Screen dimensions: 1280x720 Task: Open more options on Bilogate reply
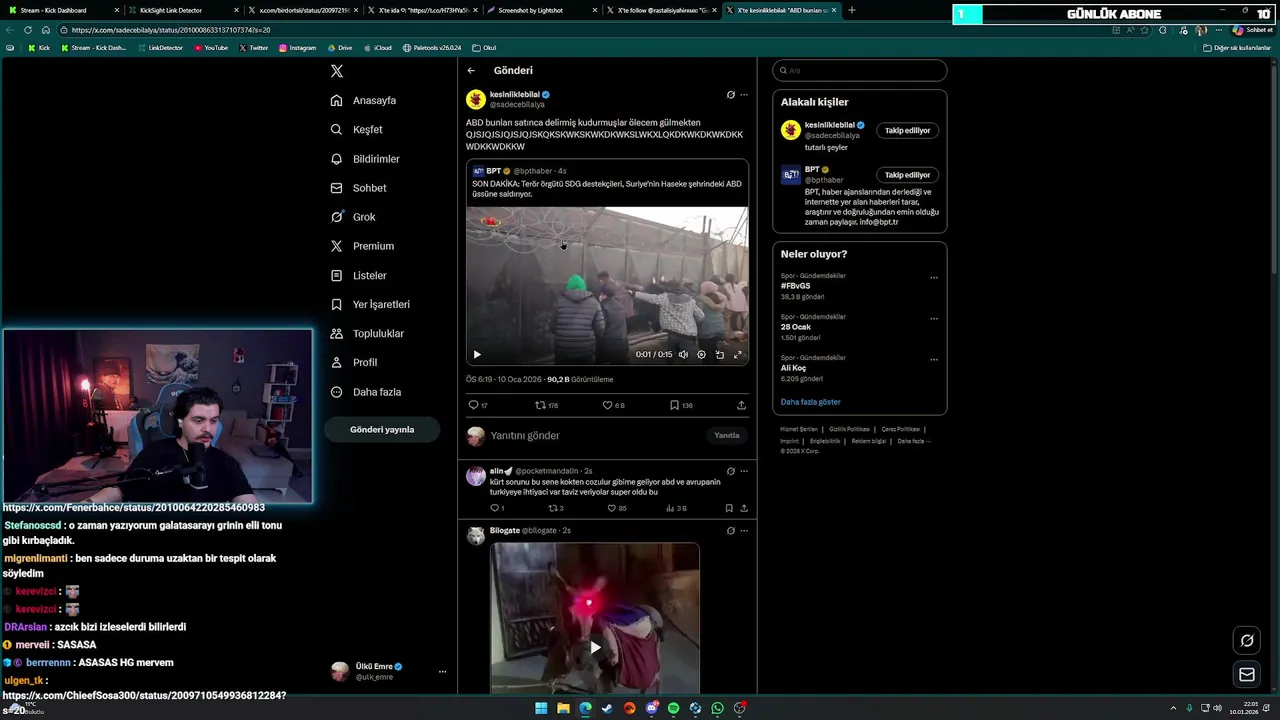[x=743, y=531]
